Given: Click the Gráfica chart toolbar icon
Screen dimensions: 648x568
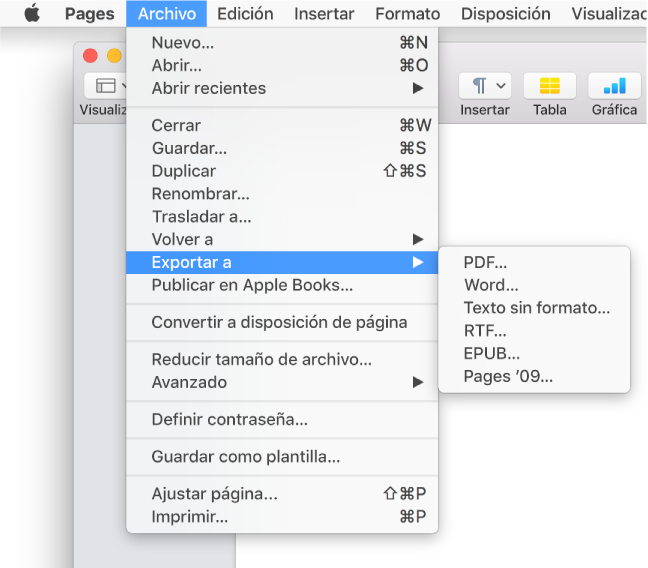Looking at the screenshot, I should coord(615,86).
